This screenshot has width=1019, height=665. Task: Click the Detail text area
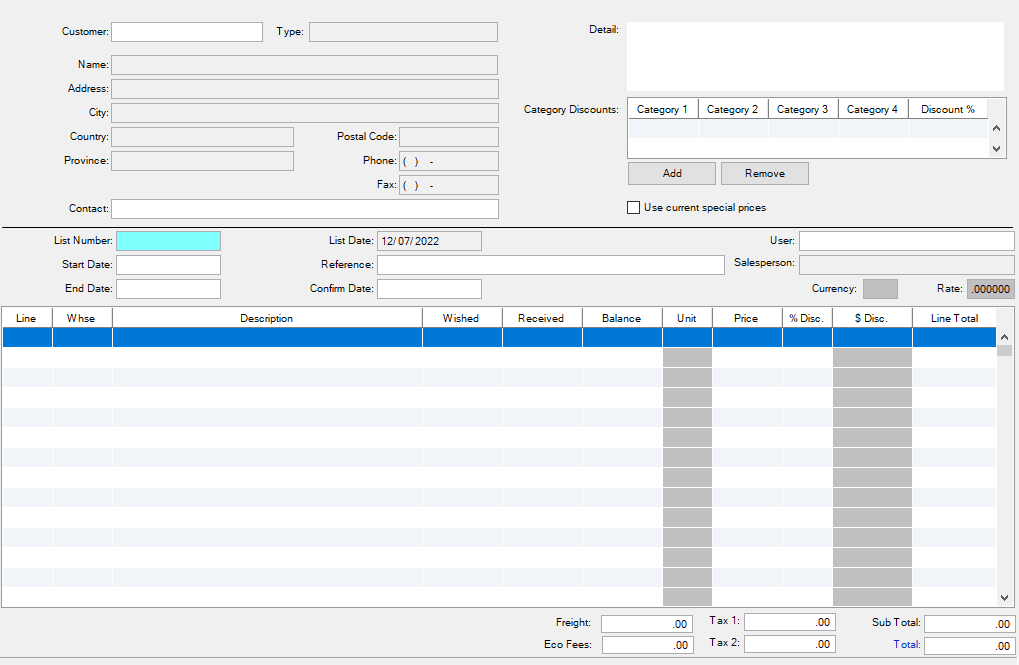(x=815, y=57)
